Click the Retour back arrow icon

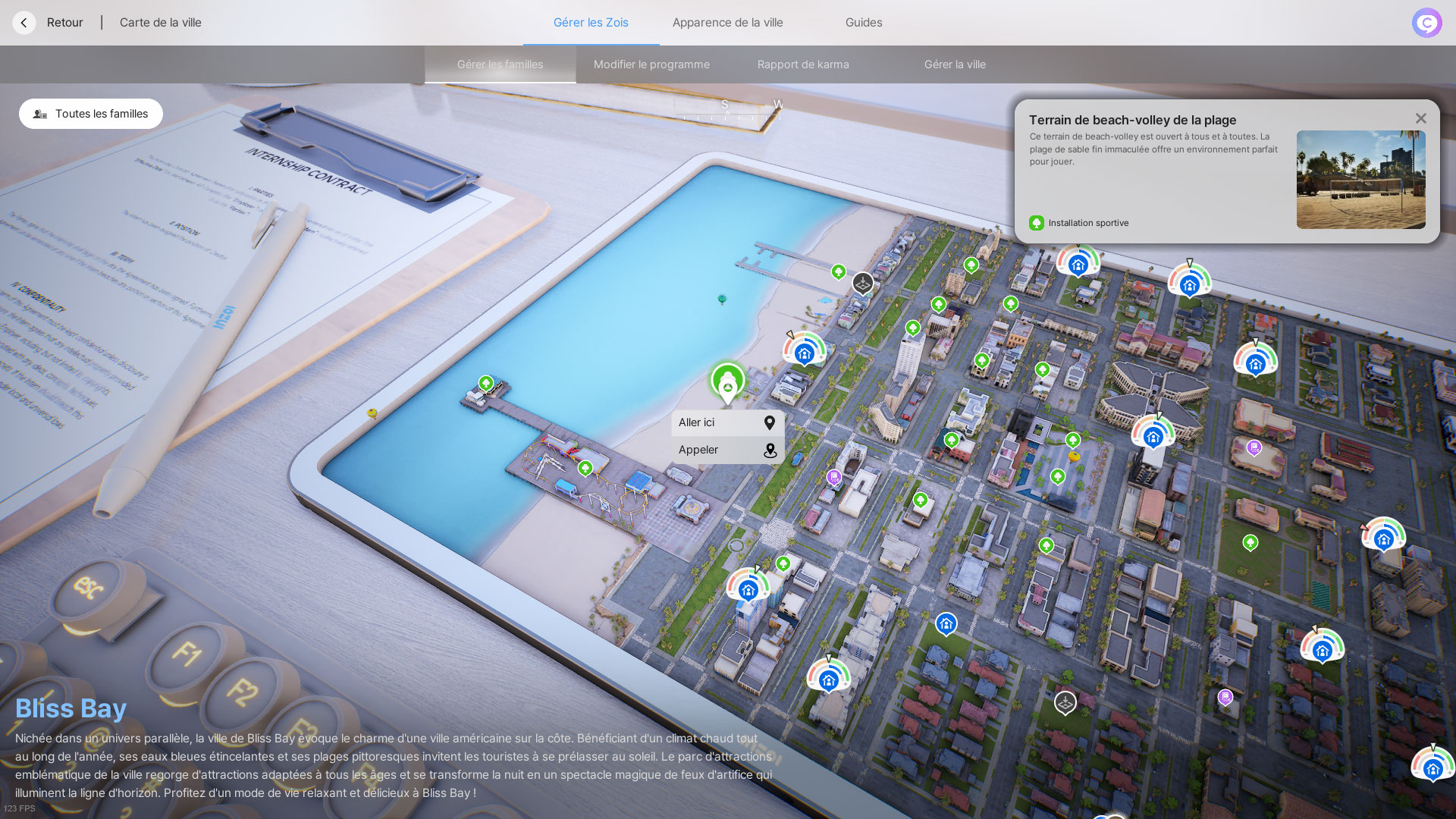coord(24,23)
